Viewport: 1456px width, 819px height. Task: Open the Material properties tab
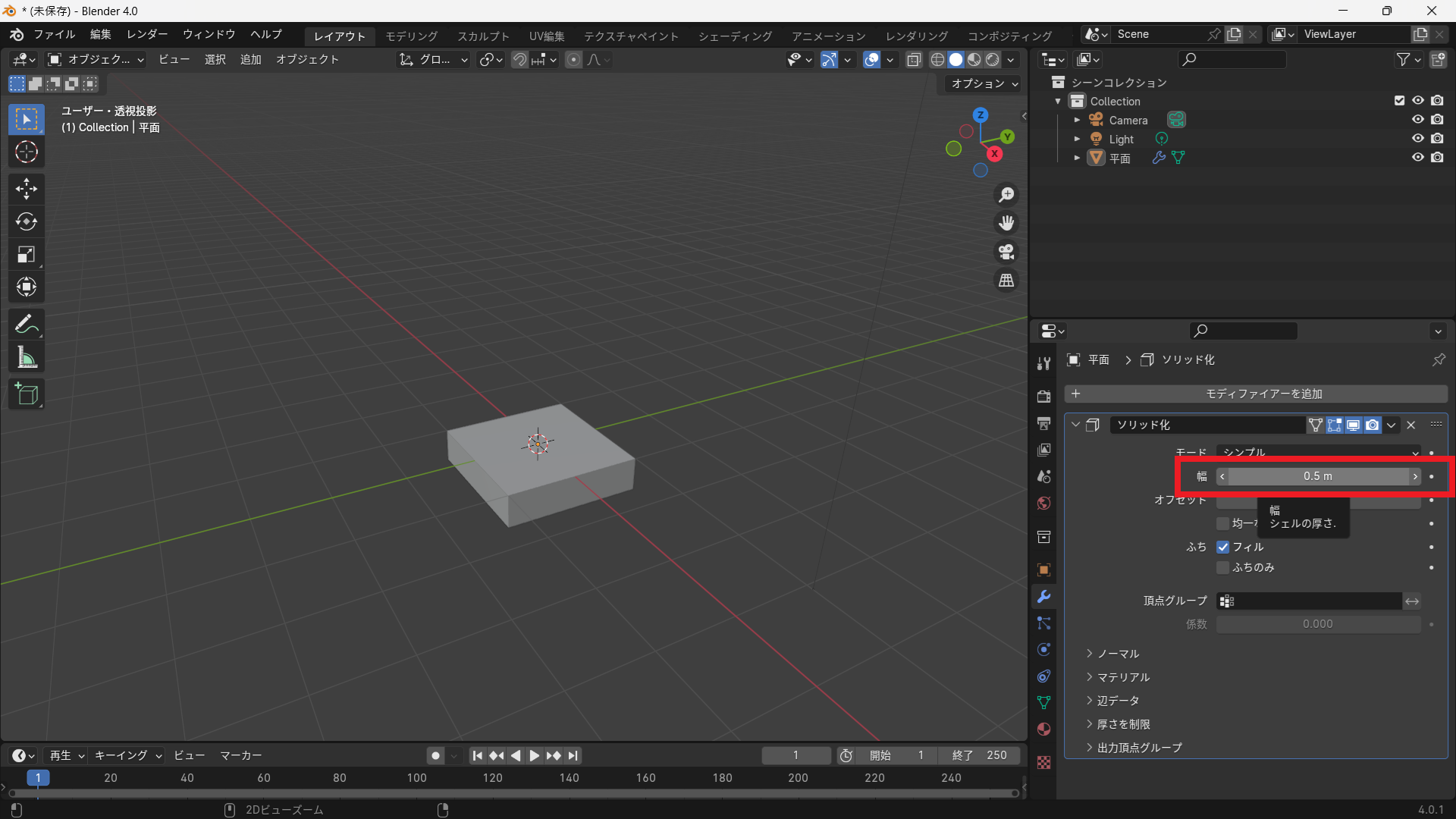pyautogui.click(x=1044, y=729)
